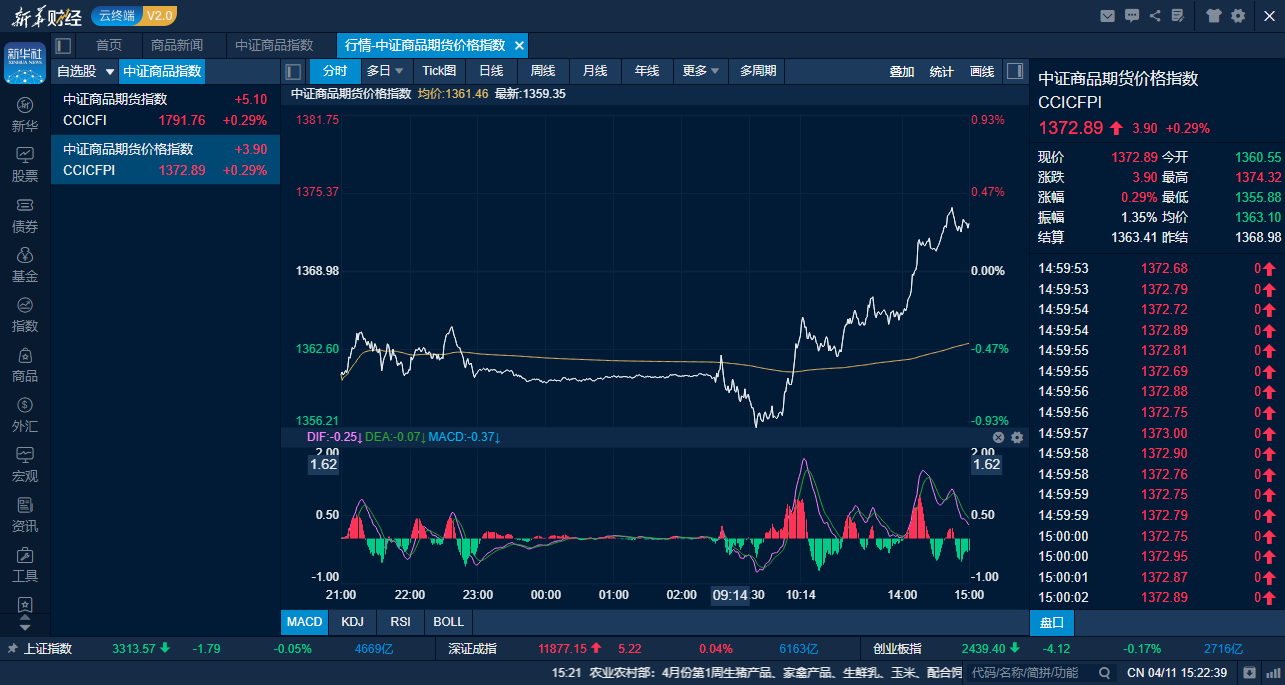Screen dimensions: 1285x685
Task: Click the 画线 draw line button
Action: 982,71
